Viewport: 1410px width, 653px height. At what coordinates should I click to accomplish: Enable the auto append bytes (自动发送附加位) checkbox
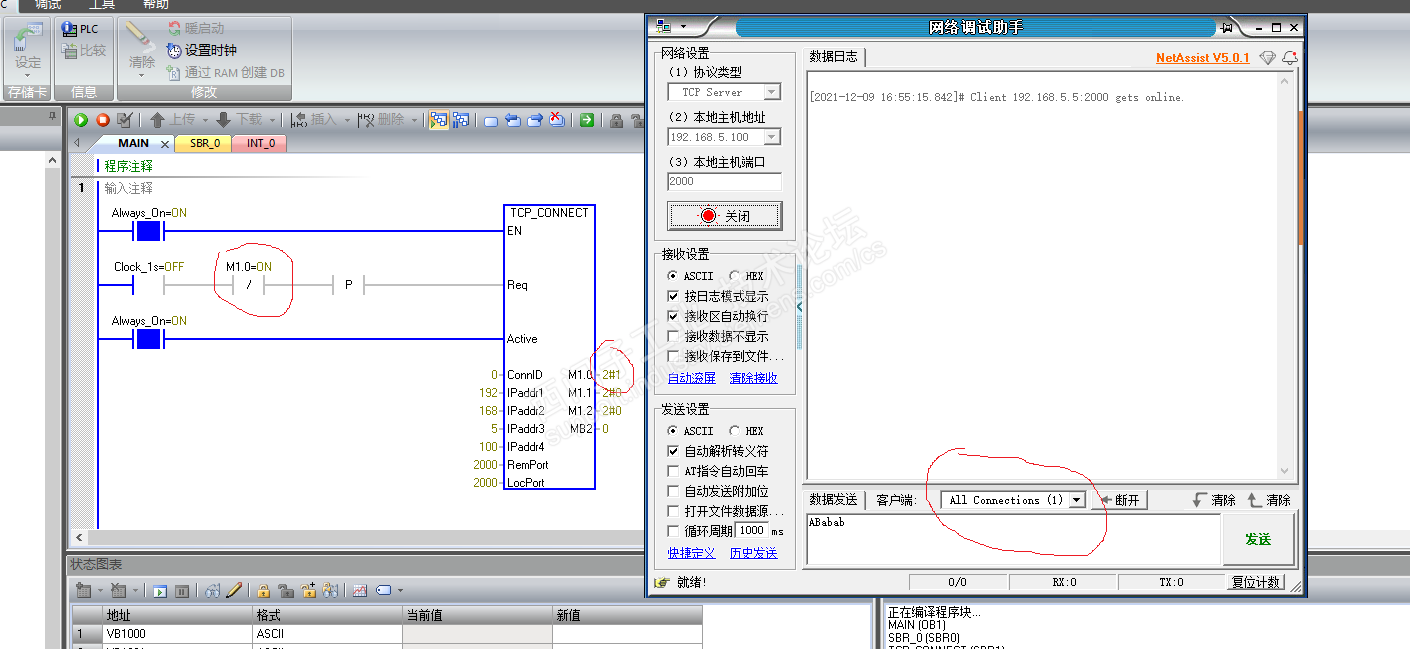click(674, 491)
